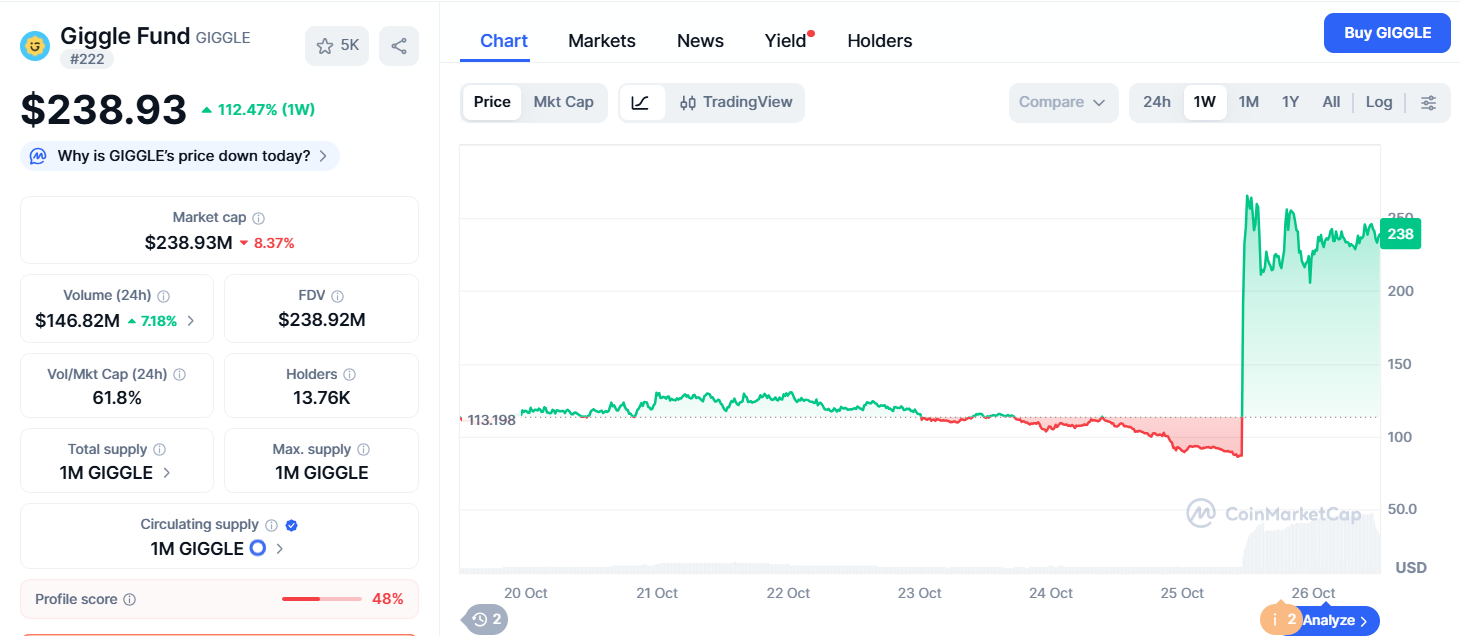Expand Circulating supply chevron

(x=280, y=548)
